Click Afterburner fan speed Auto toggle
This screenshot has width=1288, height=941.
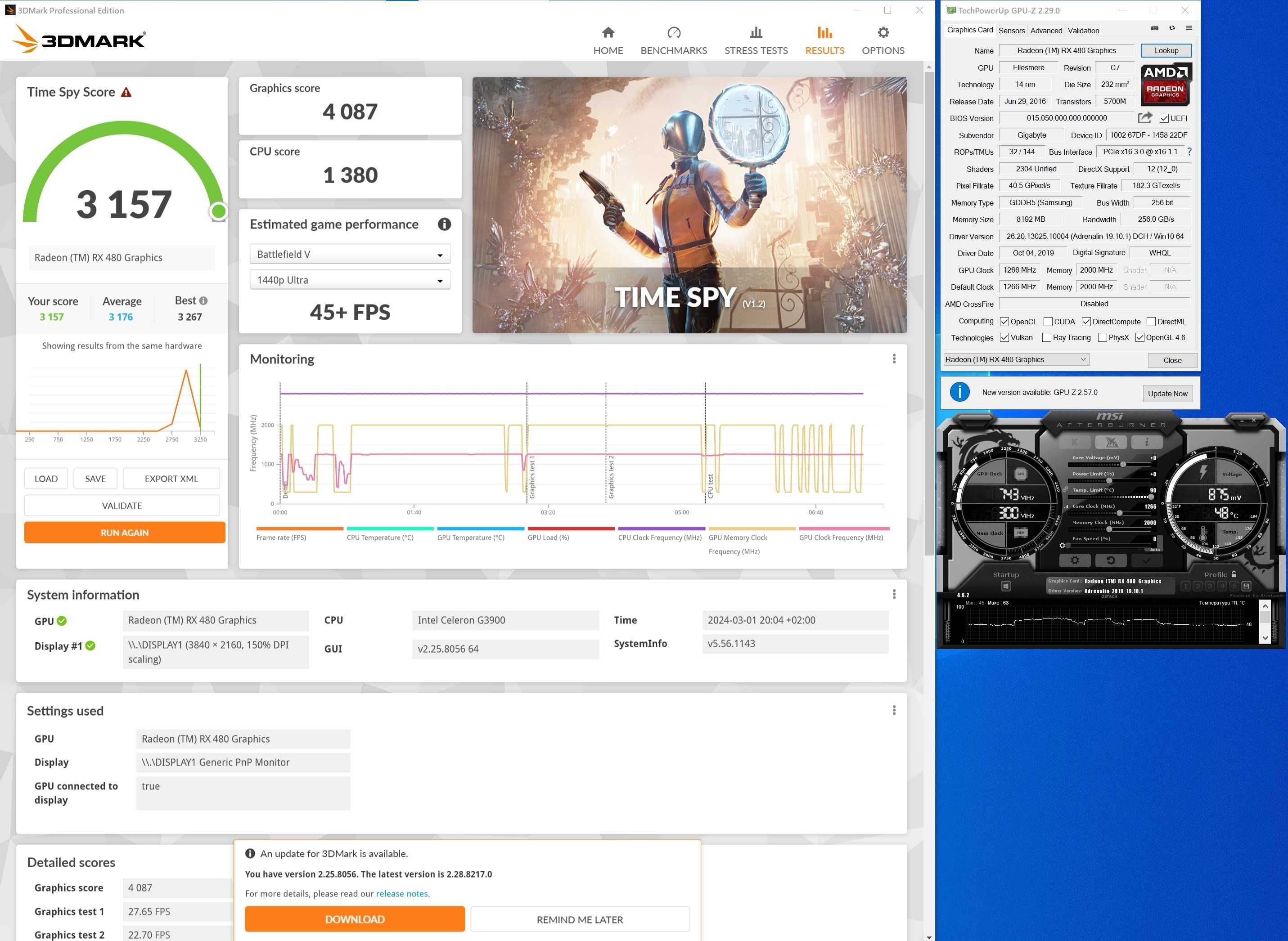coord(1155,550)
